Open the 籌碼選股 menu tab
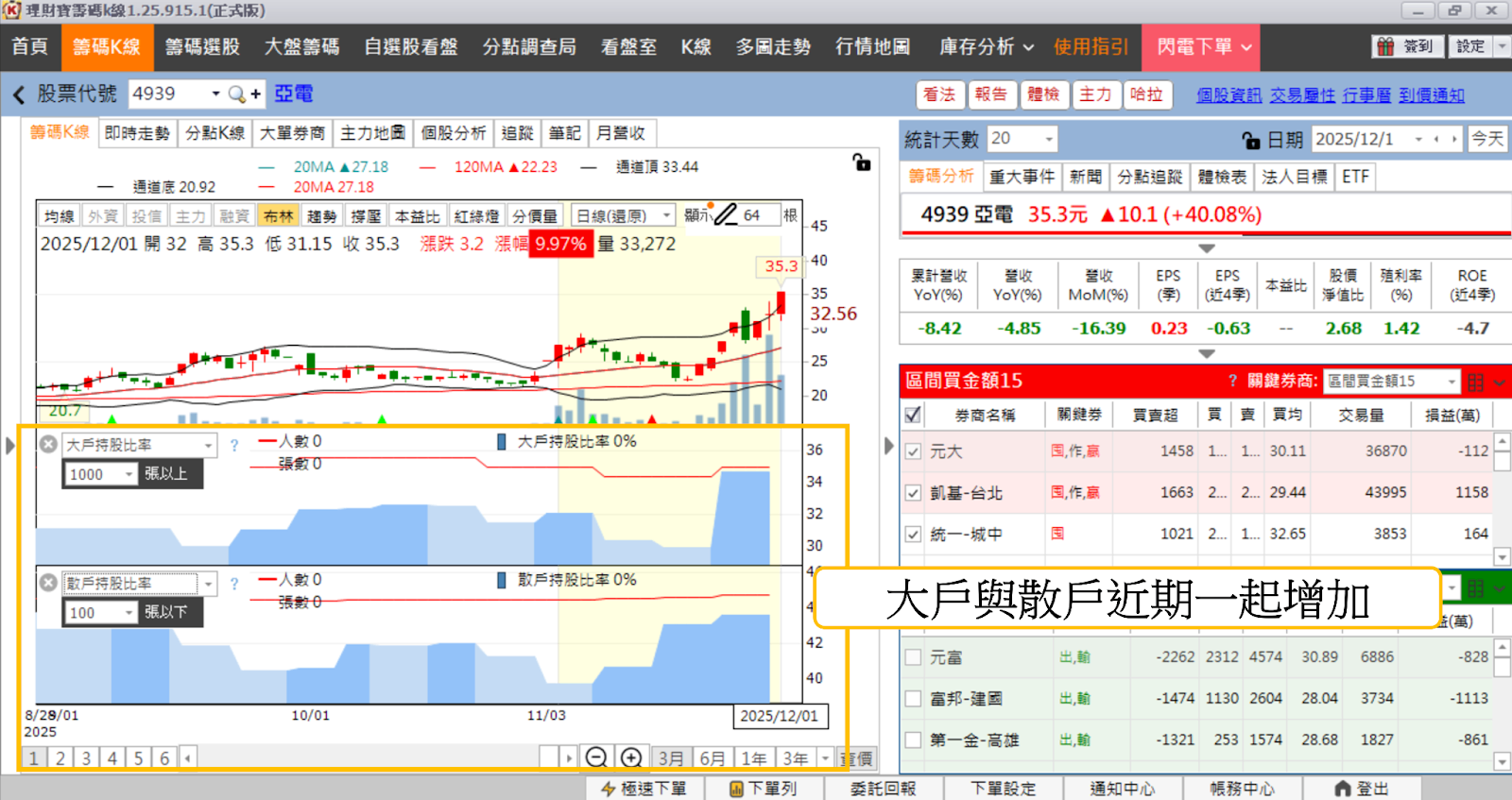Viewport: 1512px width, 800px height. tap(202, 47)
